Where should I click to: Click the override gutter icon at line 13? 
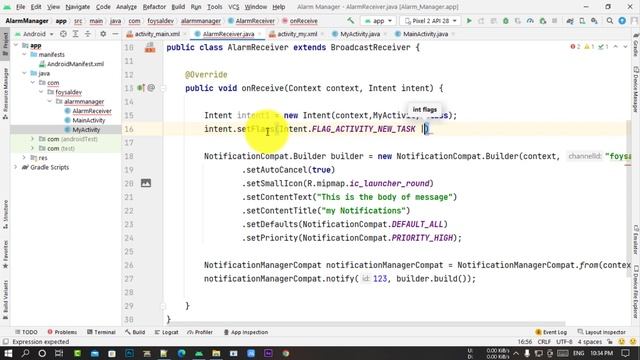tap(141, 88)
